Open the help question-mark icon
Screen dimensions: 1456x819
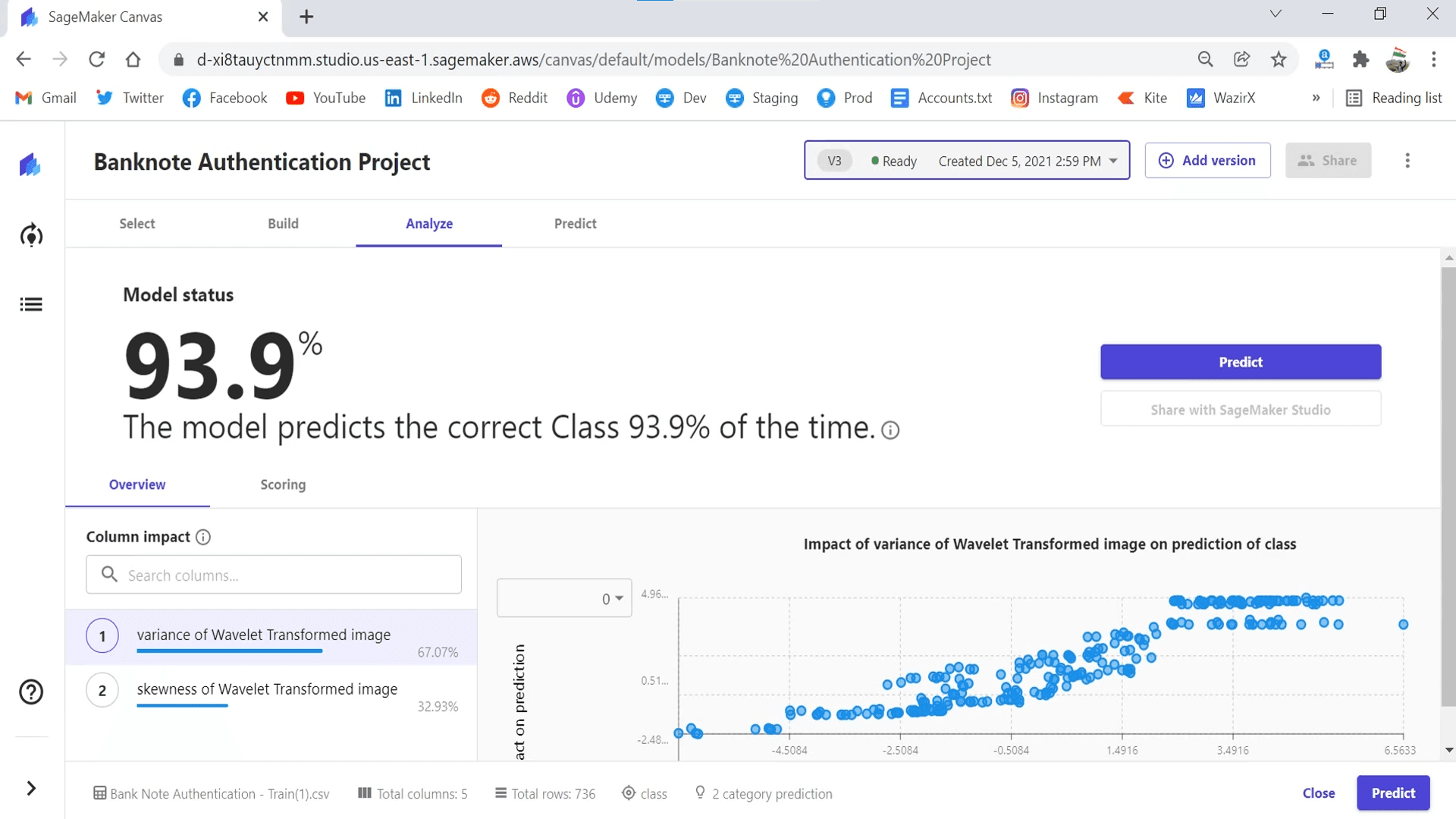30,692
